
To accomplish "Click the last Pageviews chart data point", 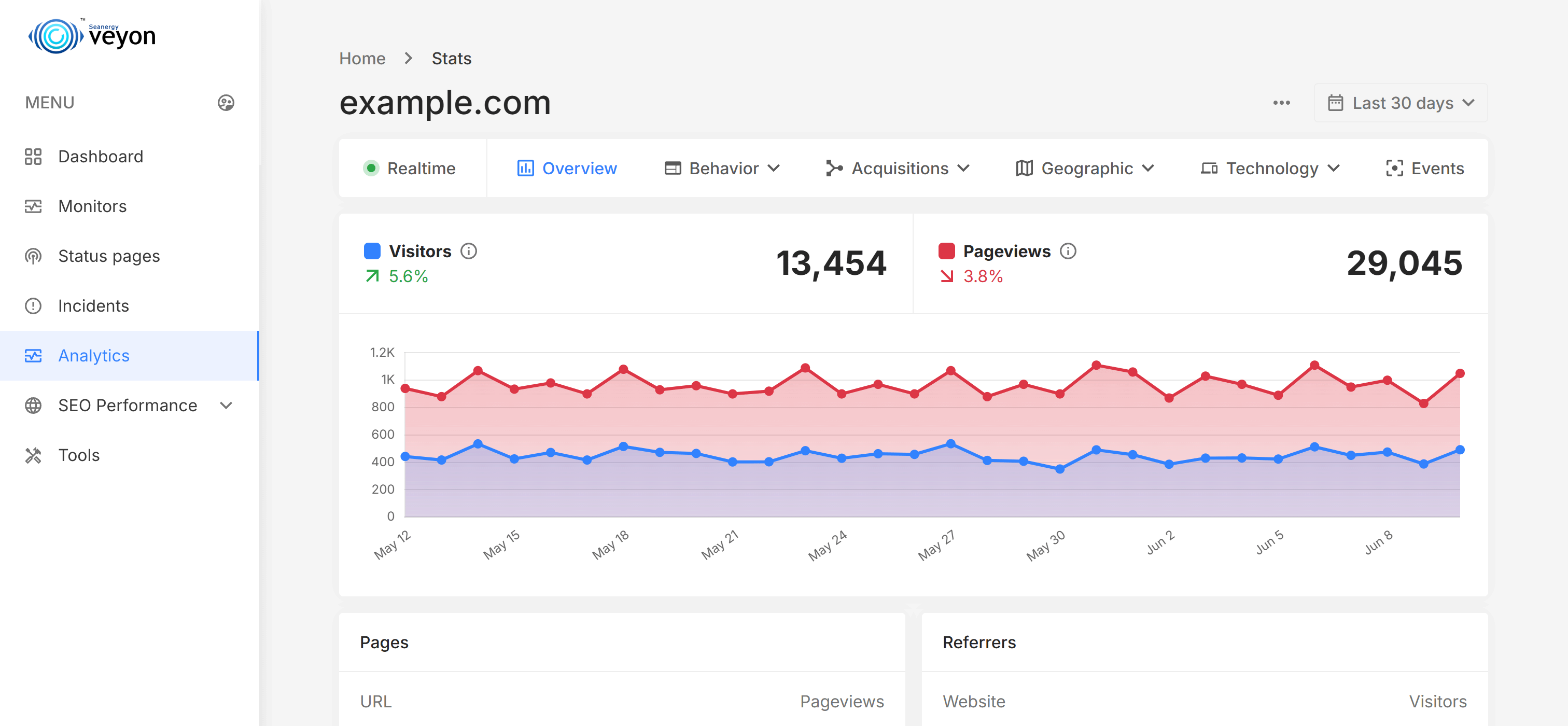I will 1459,374.
